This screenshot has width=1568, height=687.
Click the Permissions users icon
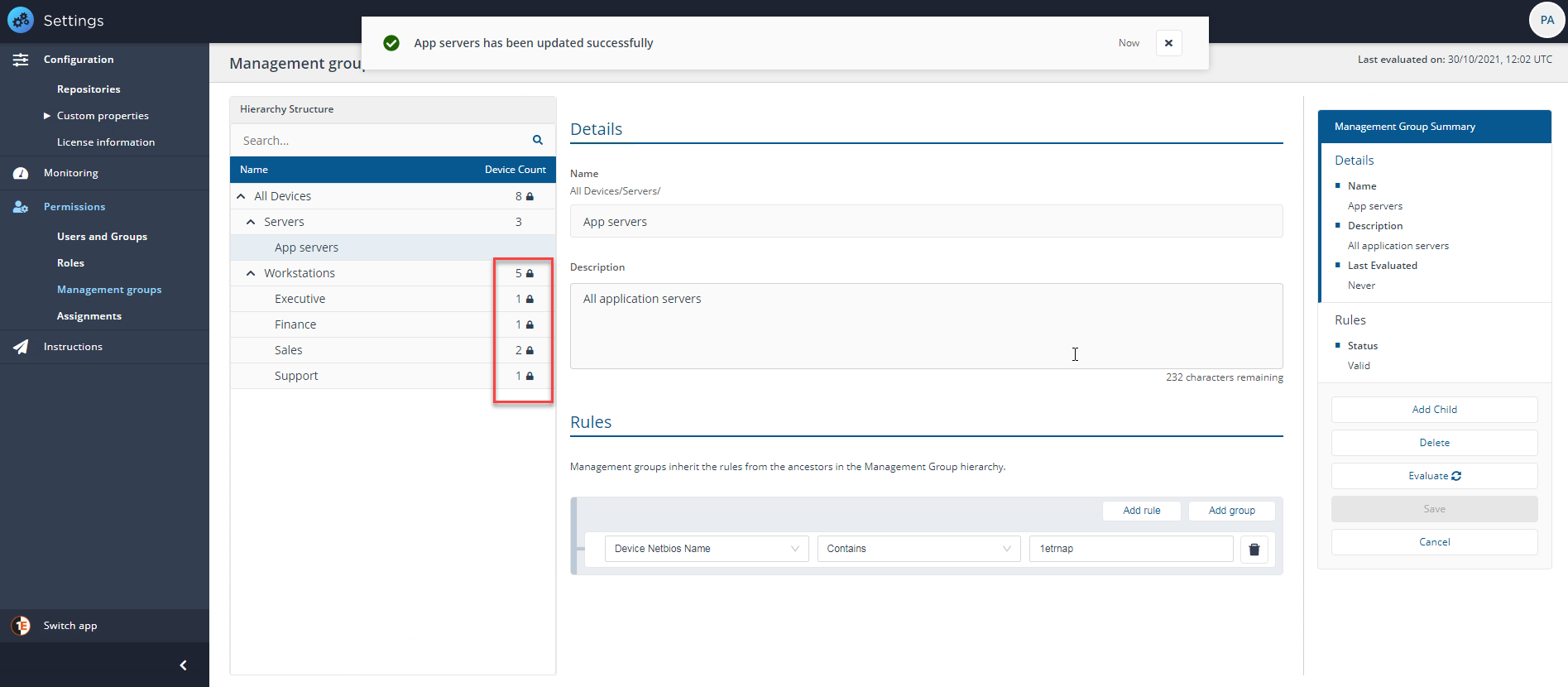(x=21, y=207)
